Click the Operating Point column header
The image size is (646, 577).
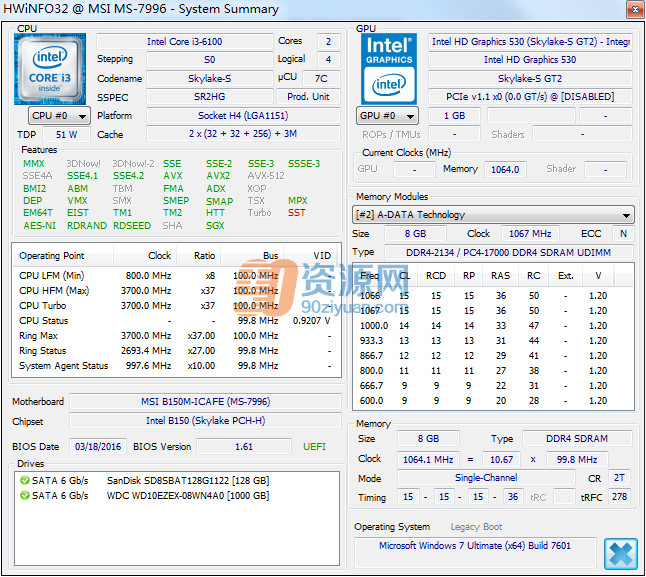pyautogui.click(x=63, y=256)
